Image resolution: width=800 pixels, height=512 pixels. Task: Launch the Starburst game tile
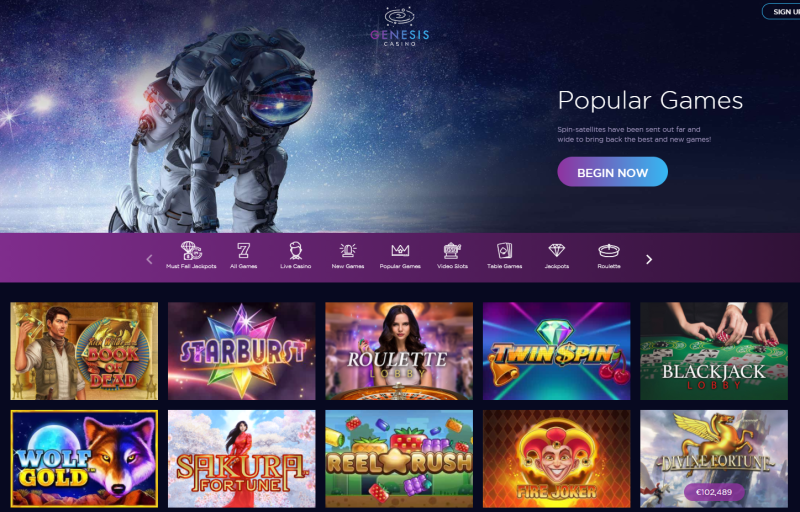[241, 351]
